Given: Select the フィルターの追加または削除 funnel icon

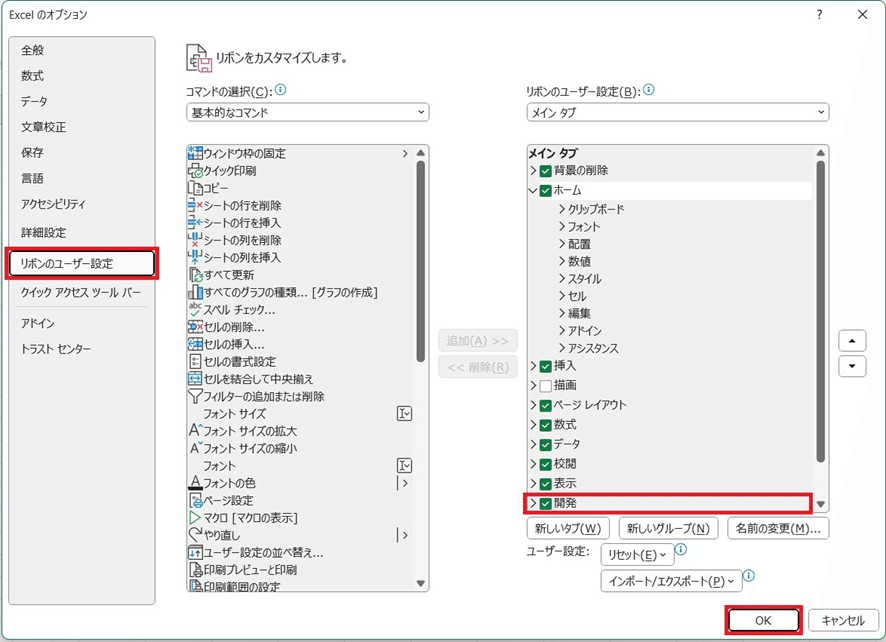Looking at the screenshot, I should click(x=195, y=396).
